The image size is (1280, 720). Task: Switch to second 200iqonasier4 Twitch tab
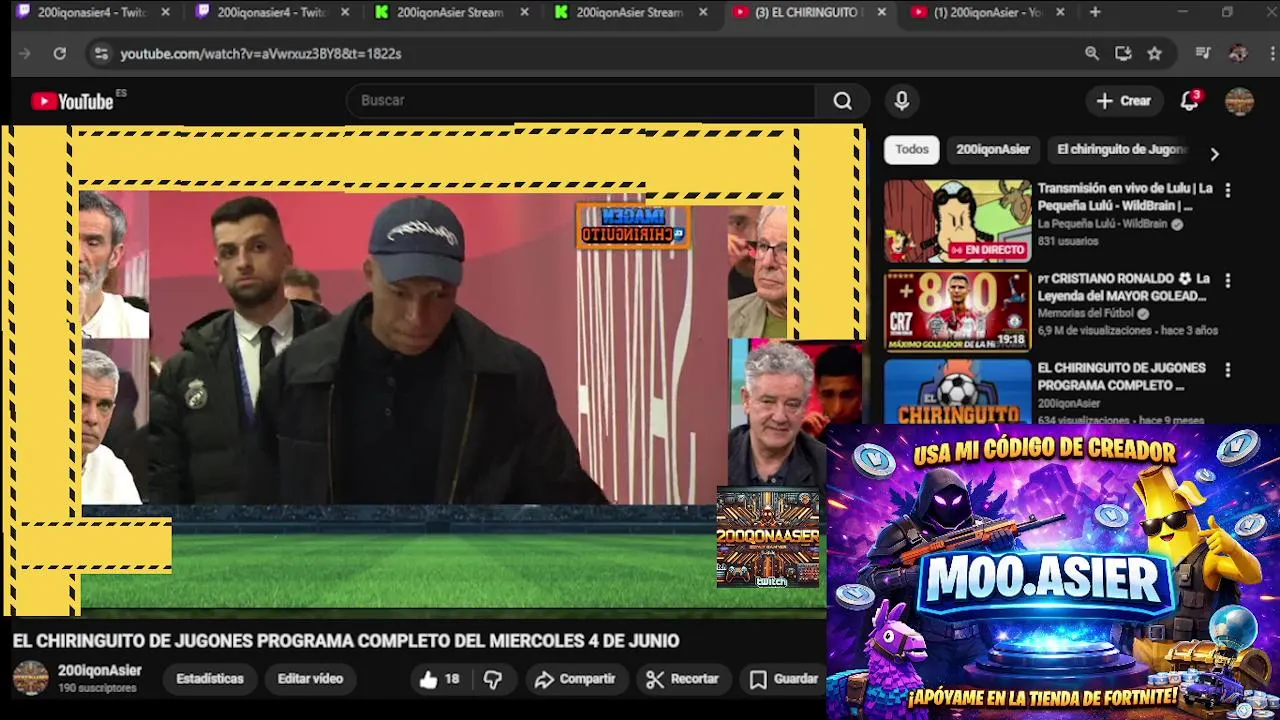click(272, 12)
